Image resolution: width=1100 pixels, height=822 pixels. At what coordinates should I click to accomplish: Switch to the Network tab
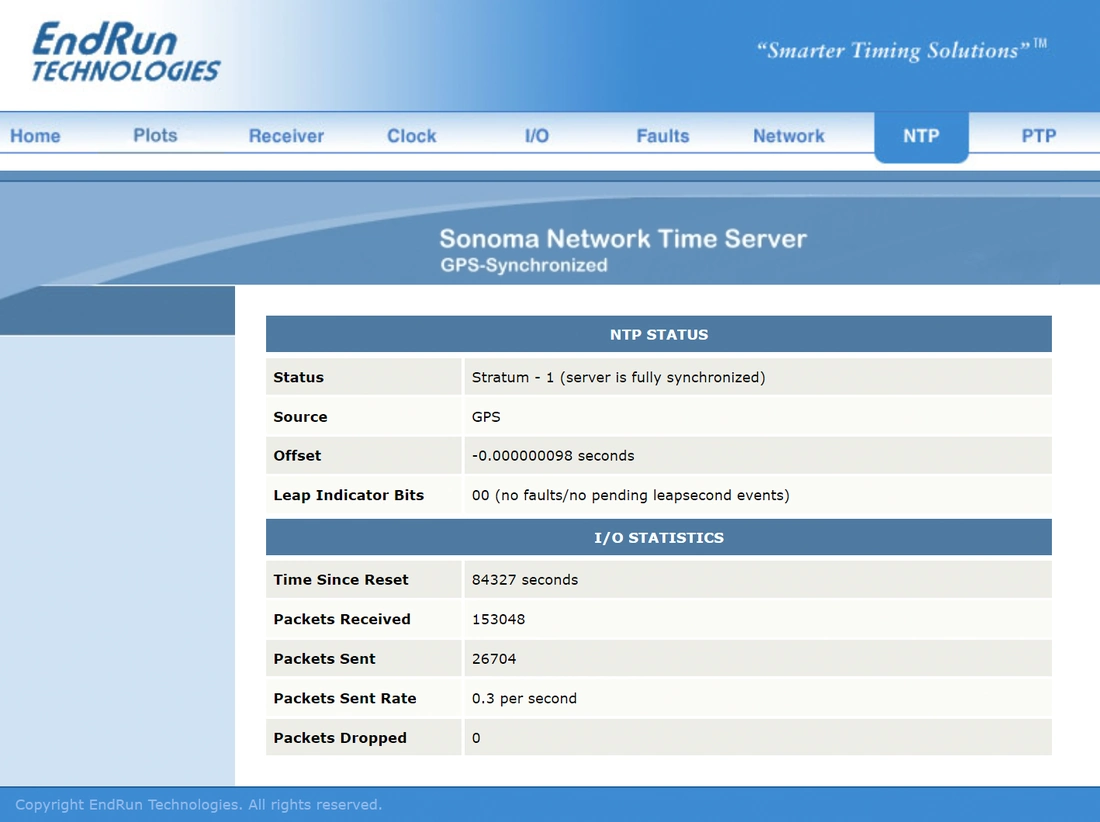(789, 136)
